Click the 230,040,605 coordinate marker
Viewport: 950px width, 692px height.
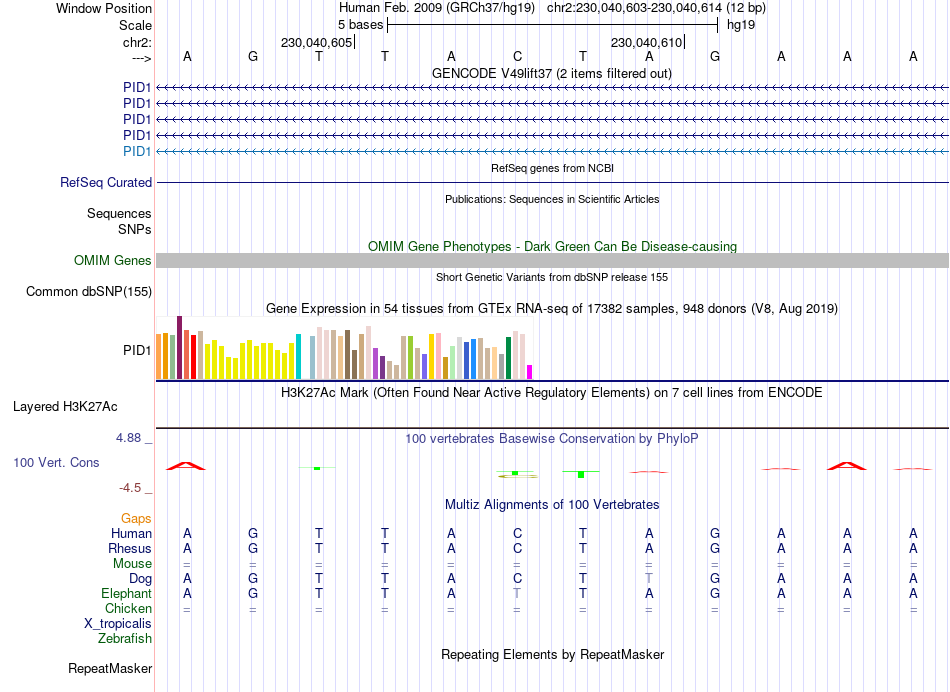(x=316, y=42)
